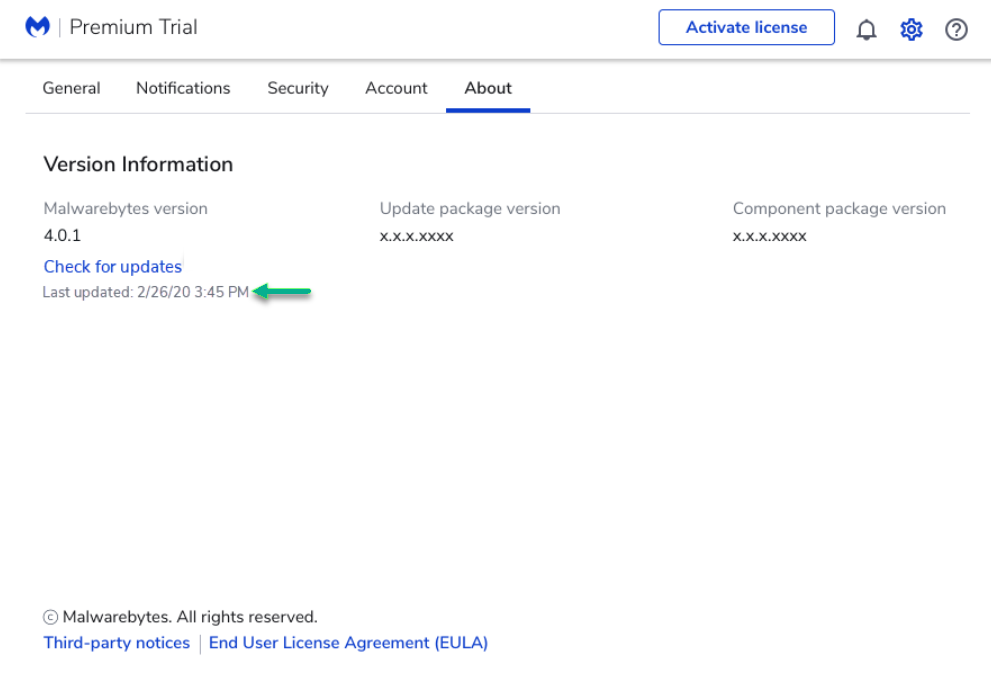Click the Last updated 2/26/20 3:45 PM text
Image resolution: width=991 pixels, height=680 pixels.
click(x=145, y=292)
